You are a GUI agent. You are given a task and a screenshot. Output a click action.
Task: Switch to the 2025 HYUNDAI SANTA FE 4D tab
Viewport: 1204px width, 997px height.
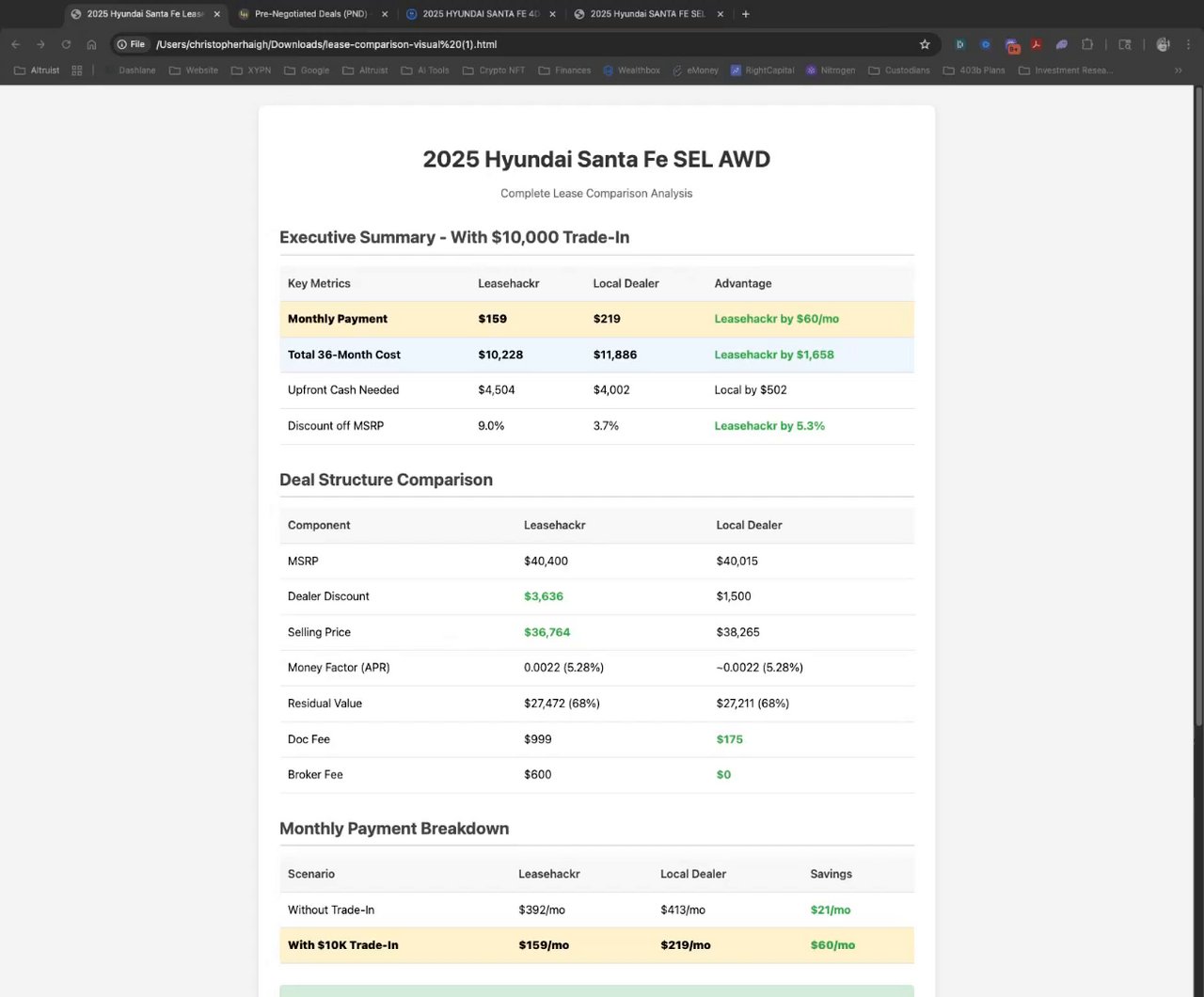tap(480, 14)
